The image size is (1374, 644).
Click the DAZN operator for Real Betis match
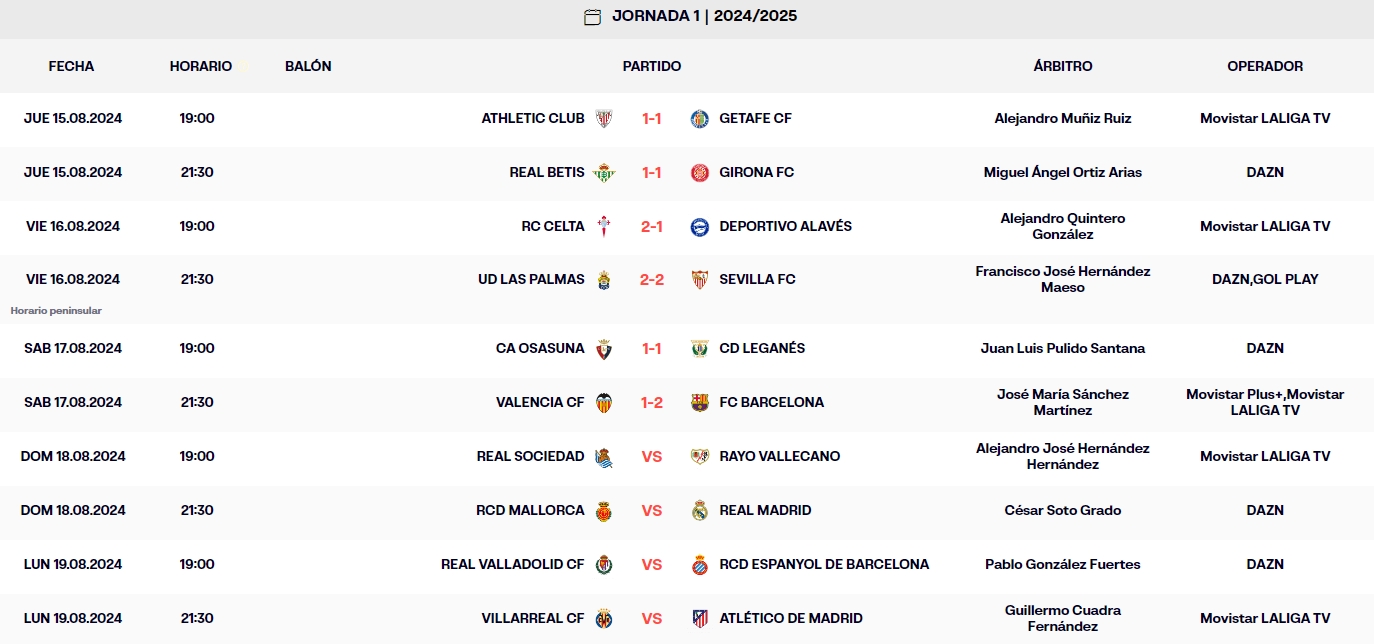click(x=1265, y=172)
